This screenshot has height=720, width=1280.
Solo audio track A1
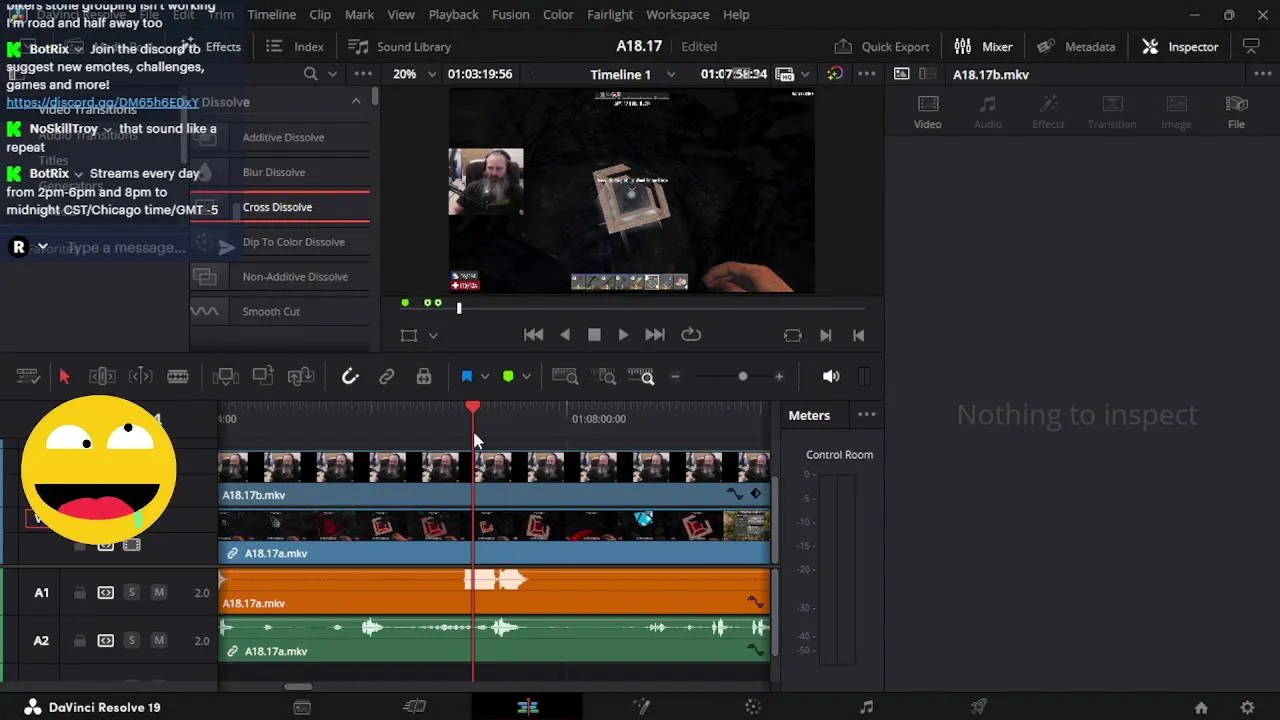coord(131,592)
